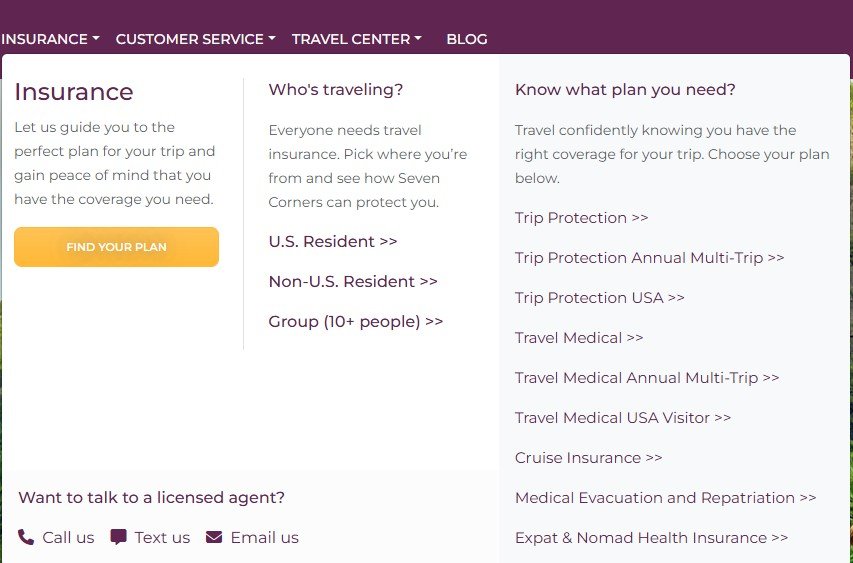Screen dimensions: 853x563
Task: Open Group (10+ people) link
Action: click(356, 322)
